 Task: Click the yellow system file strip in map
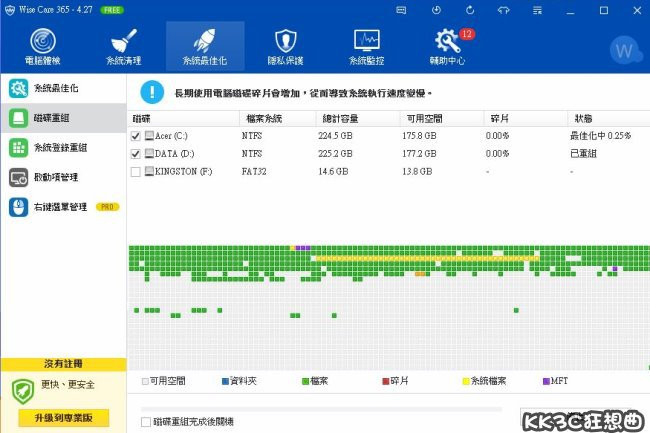pos(427,259)
